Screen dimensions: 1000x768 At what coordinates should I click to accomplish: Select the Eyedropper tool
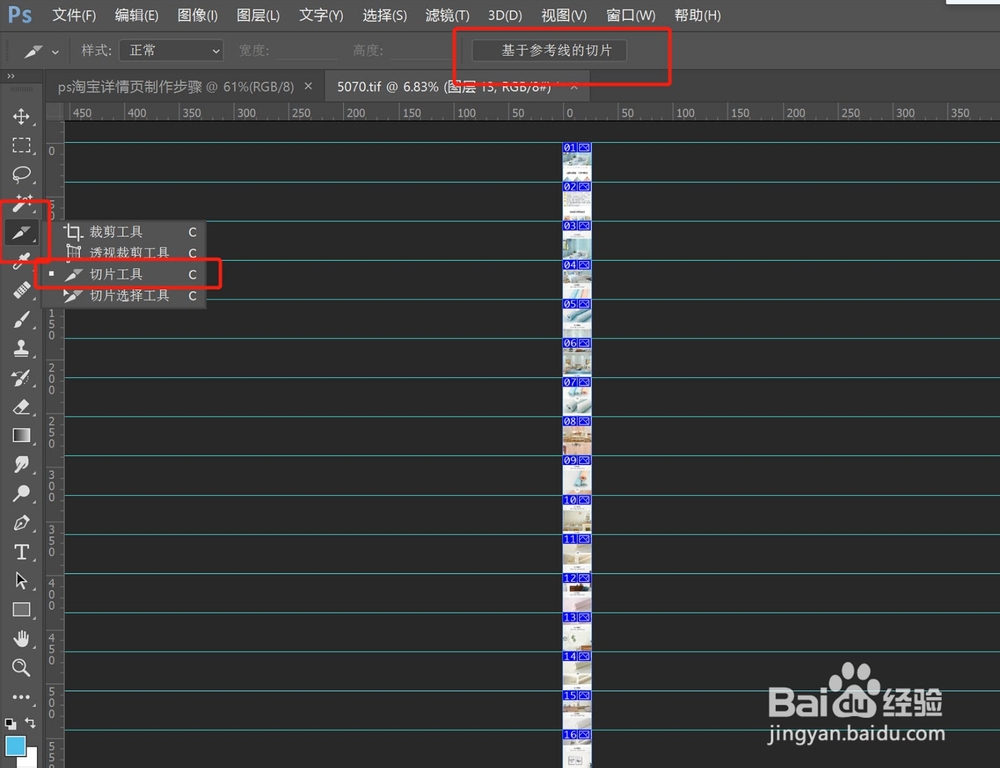[x=22, y=261]
